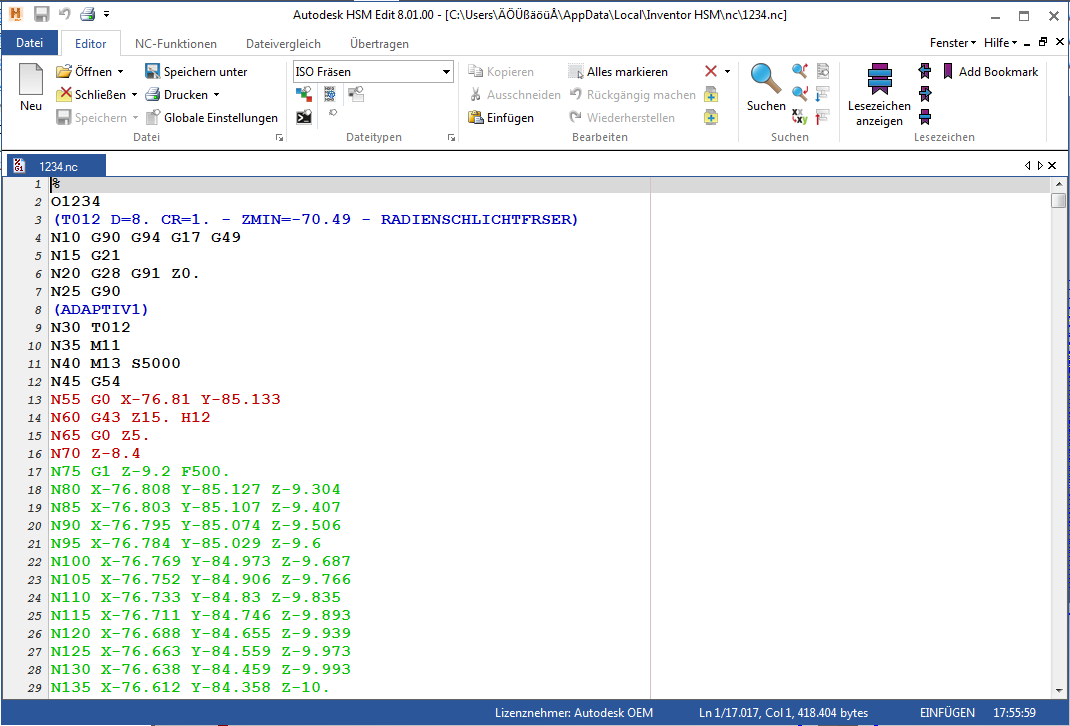The height and width of the screenshot is (726, 1070).
Task: Click the previous document tab arrow
Action: click(x=1028, y=166)
